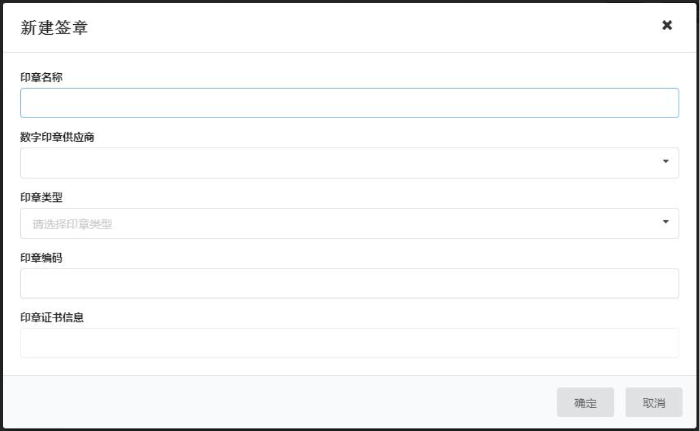Click the dialog header bar right of the title
This screenshot has height=431, width=700.
[x=370, y=27]
